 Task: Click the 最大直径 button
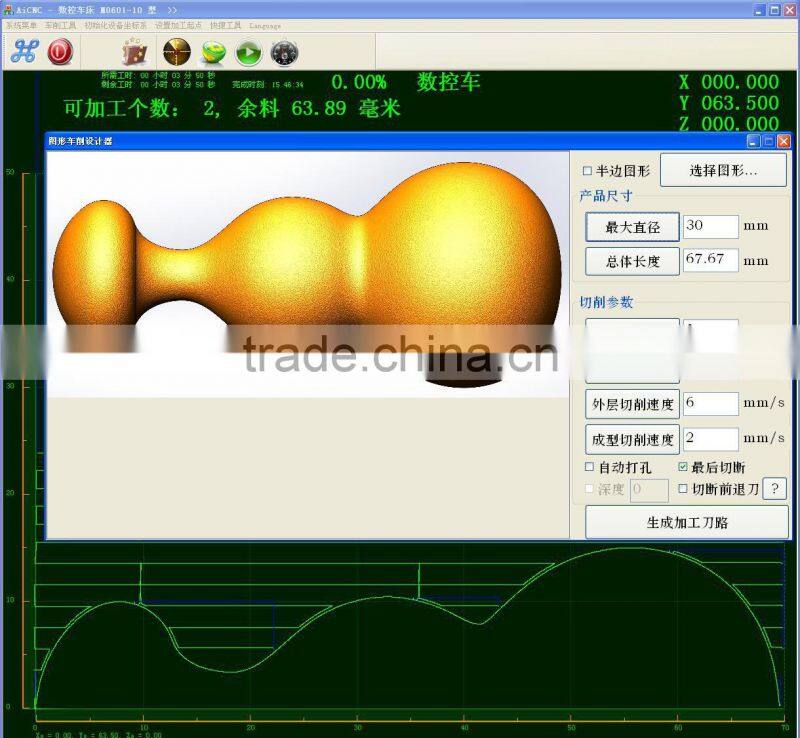[x=632, y=227]
